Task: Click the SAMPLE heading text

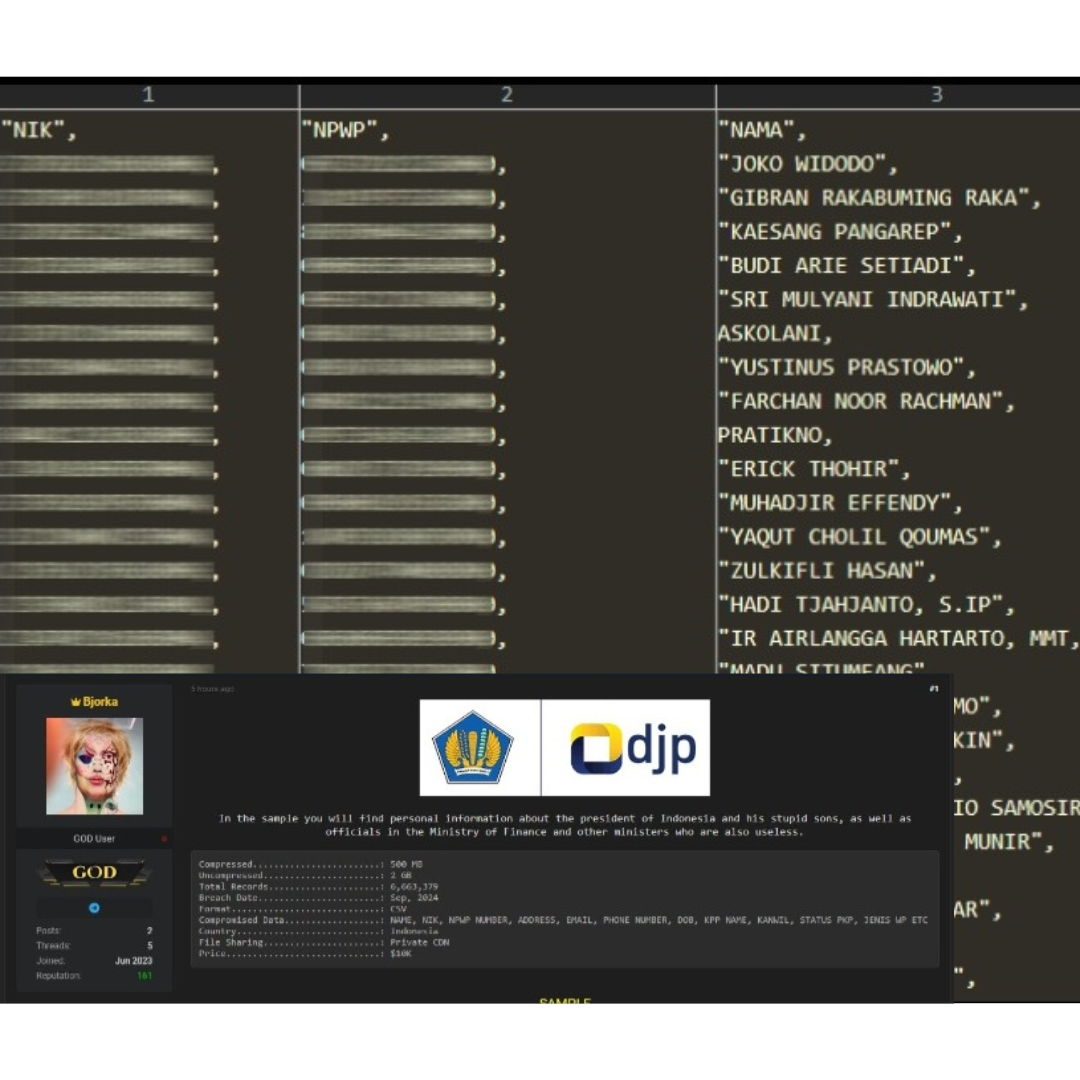Action: click(565, 1001)
